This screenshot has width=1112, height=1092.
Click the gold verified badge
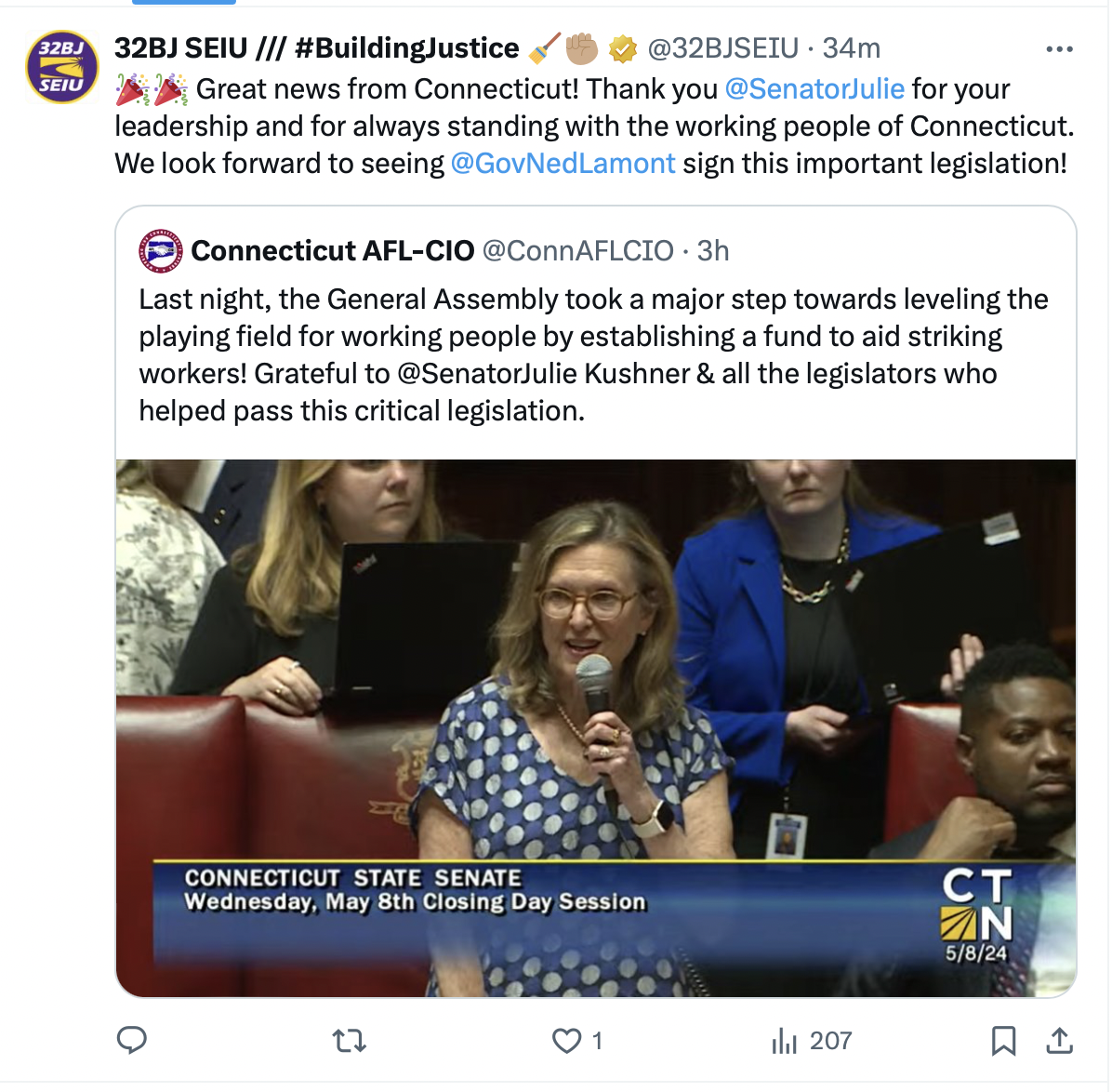click(623, 49)
